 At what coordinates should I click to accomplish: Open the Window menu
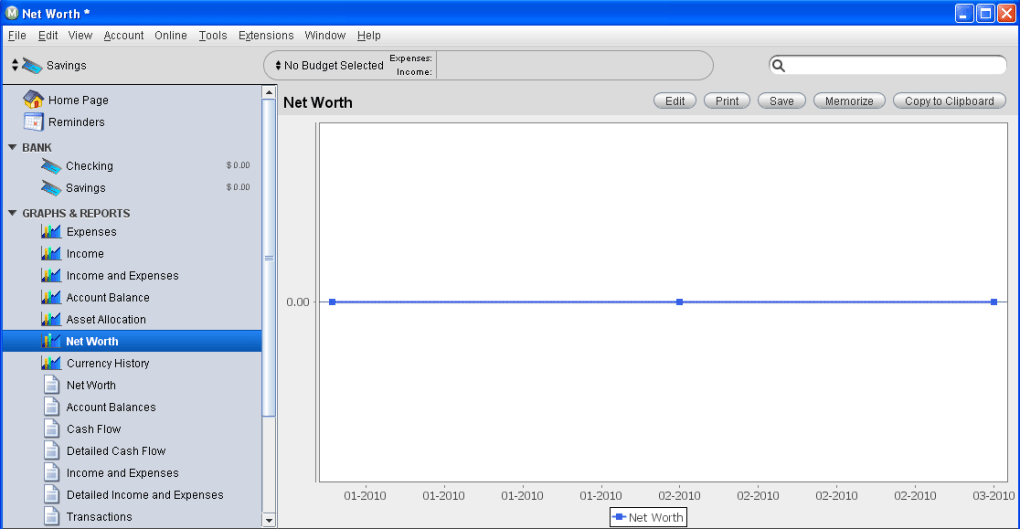[325, 35]
